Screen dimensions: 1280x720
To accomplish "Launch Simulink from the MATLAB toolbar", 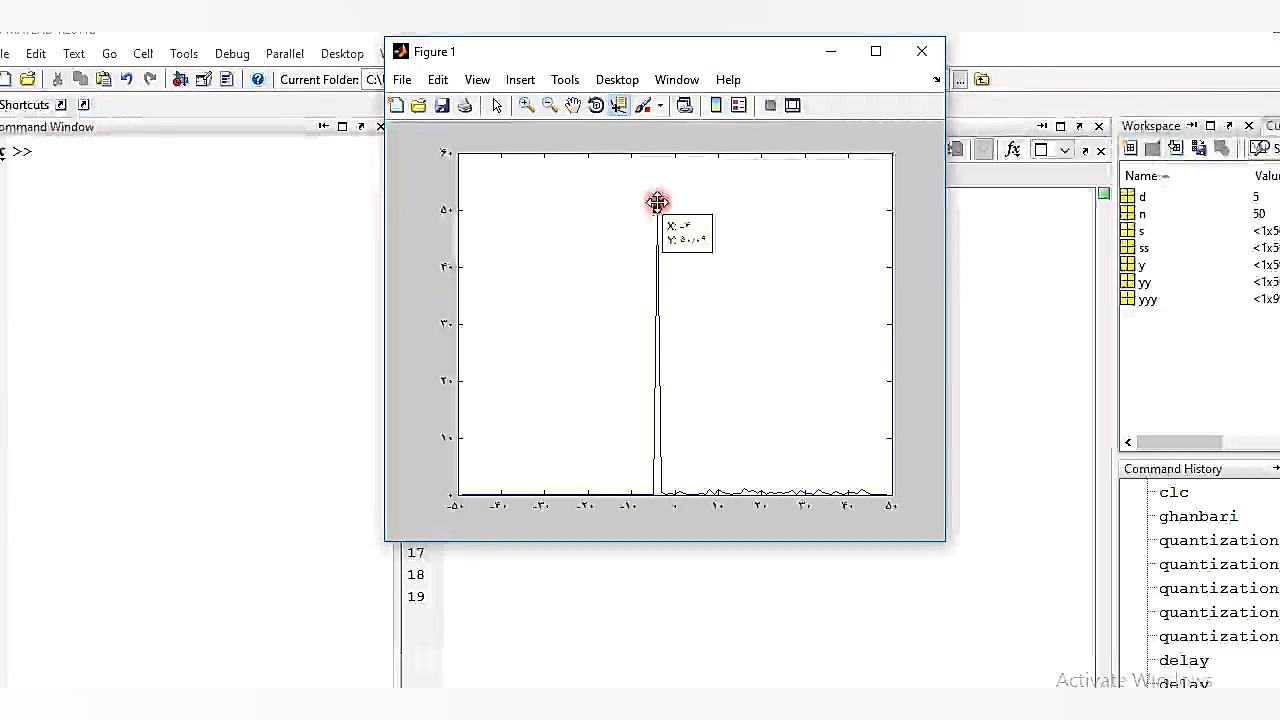I will 180,79.
